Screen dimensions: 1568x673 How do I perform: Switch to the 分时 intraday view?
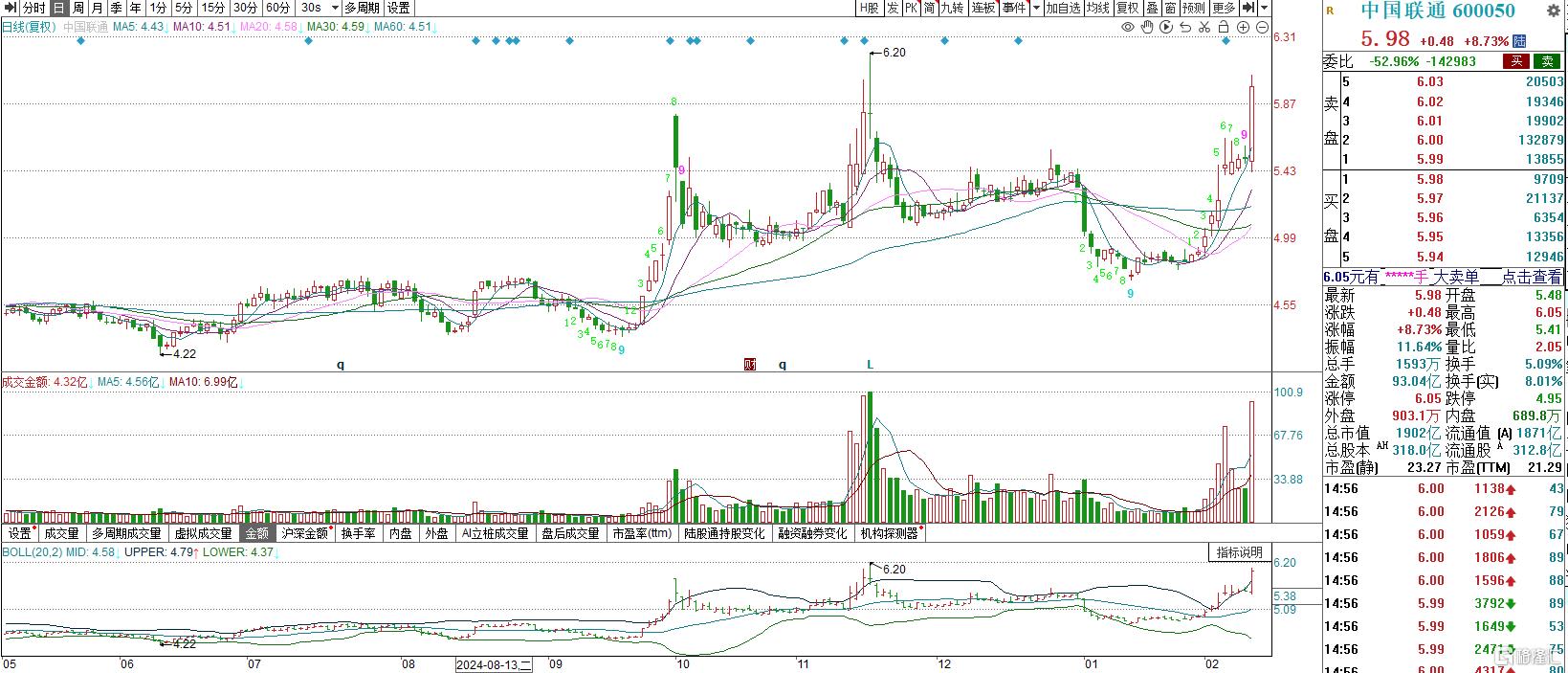[33, 8]
